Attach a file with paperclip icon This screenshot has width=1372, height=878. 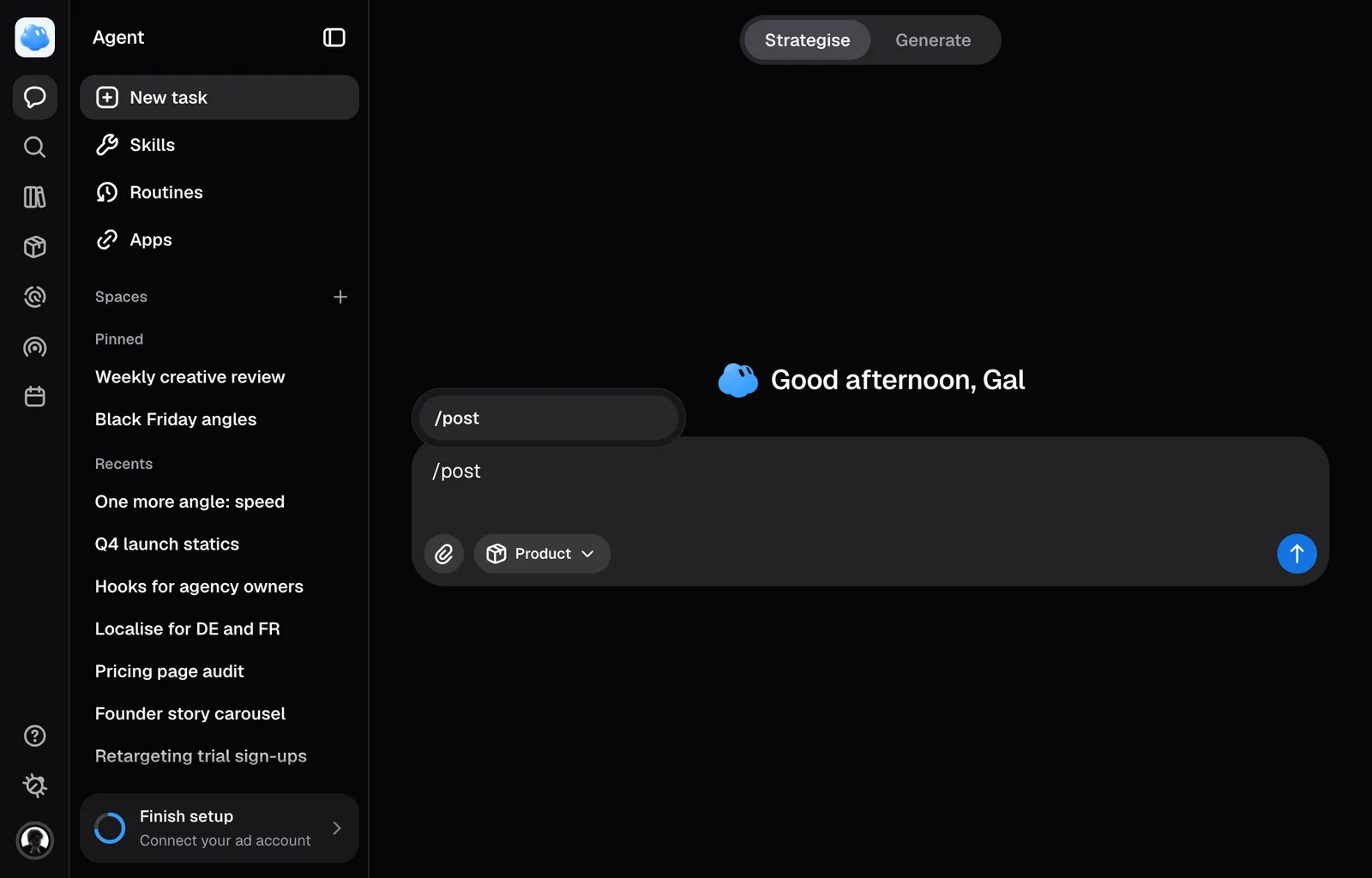tap(444, 554)
